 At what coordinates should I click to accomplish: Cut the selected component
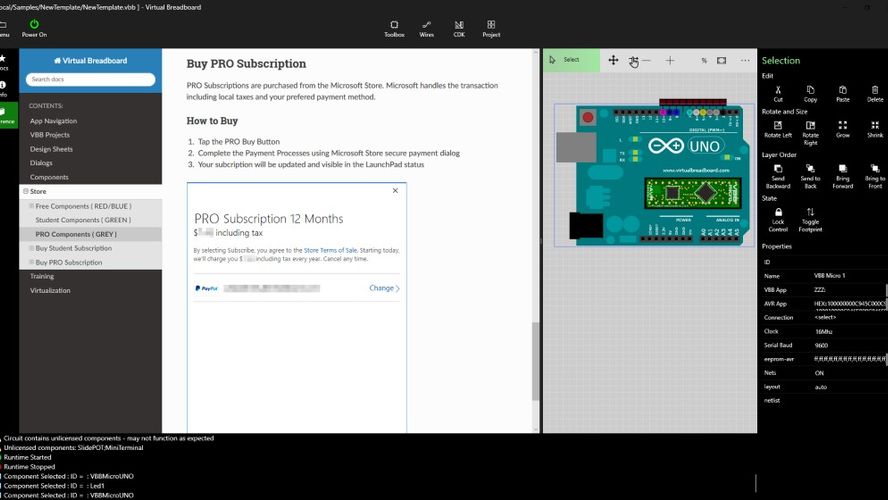click(x=778, y=93)
